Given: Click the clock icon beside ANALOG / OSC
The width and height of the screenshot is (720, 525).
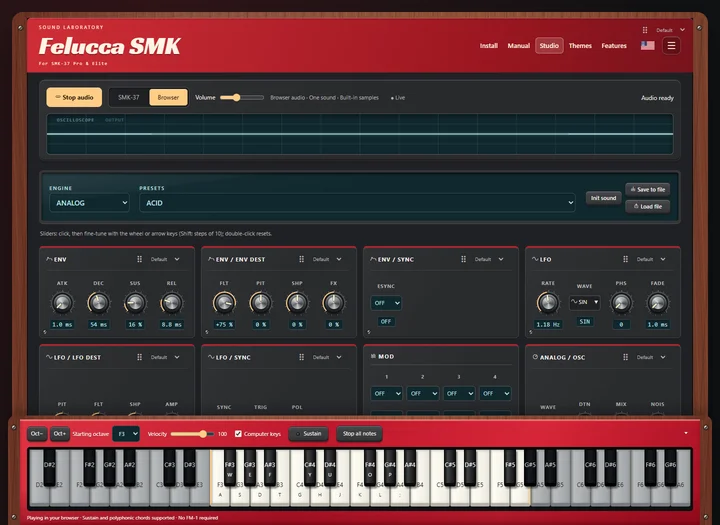Looking at the screenshot, I should 535,357.
